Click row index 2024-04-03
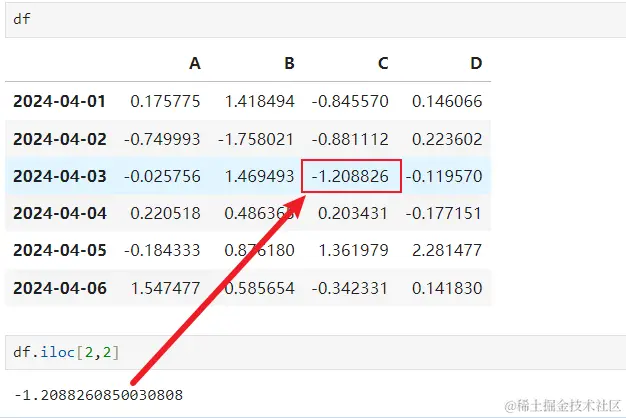The image size is (626, 418). point(60,176)
